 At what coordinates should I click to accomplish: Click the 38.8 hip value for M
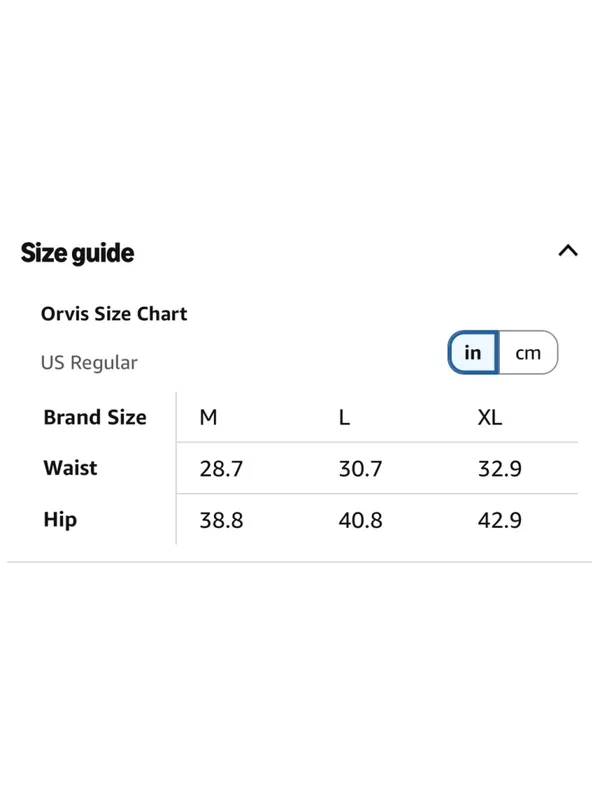(221, 520)
